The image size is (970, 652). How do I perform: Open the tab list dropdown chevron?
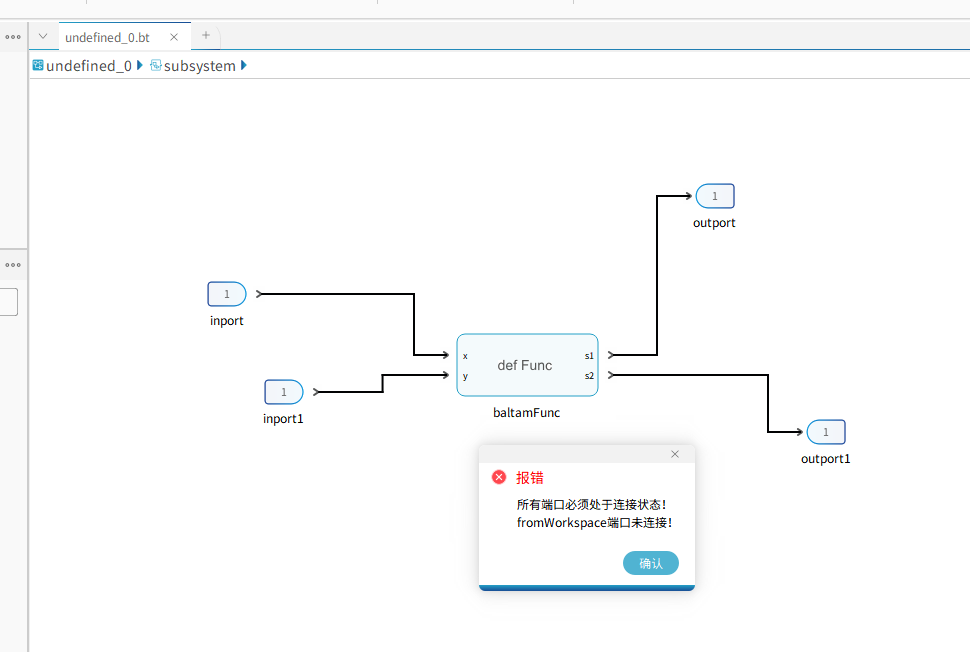[43, 36]
